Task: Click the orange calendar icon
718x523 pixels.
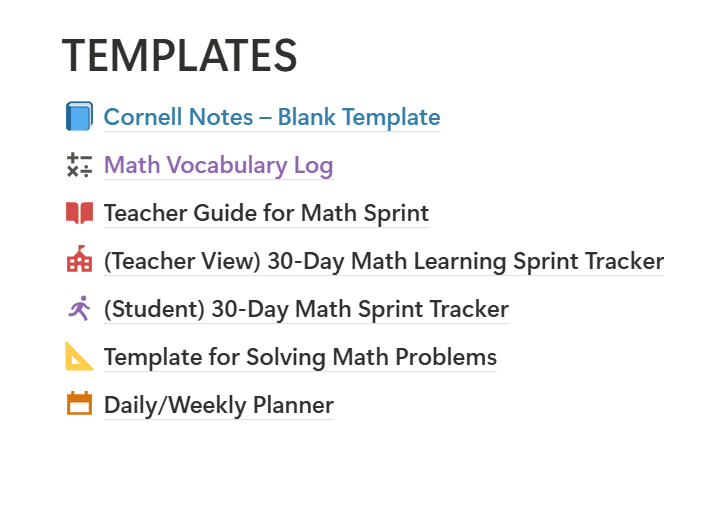Action: 79,403
